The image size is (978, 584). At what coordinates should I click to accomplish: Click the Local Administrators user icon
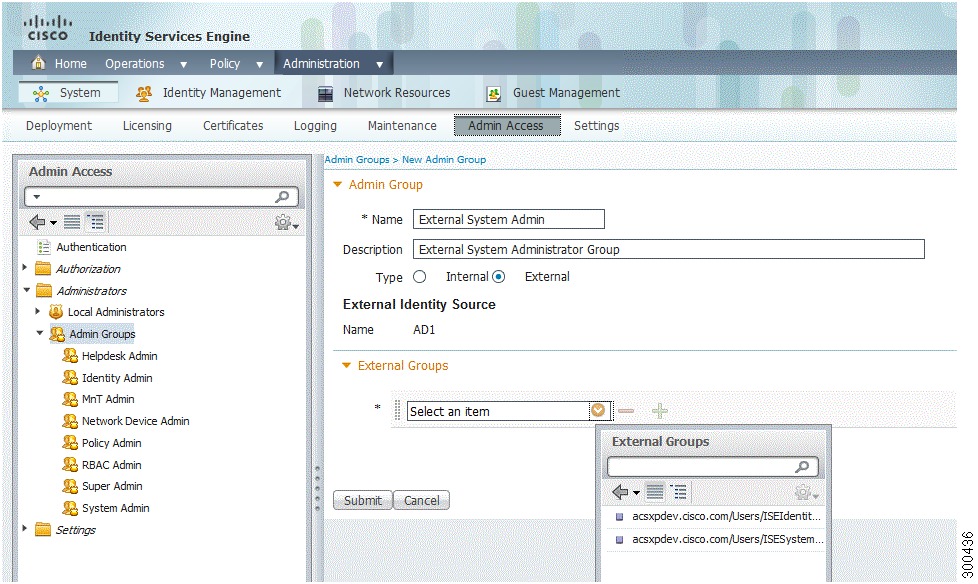[x=56, y=312]
